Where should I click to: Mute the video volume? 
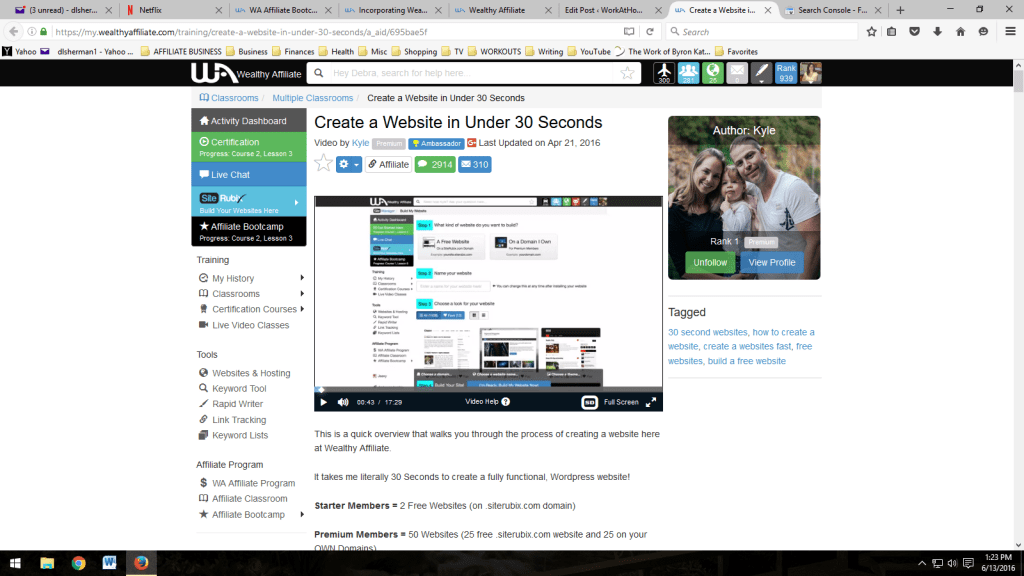343,402
